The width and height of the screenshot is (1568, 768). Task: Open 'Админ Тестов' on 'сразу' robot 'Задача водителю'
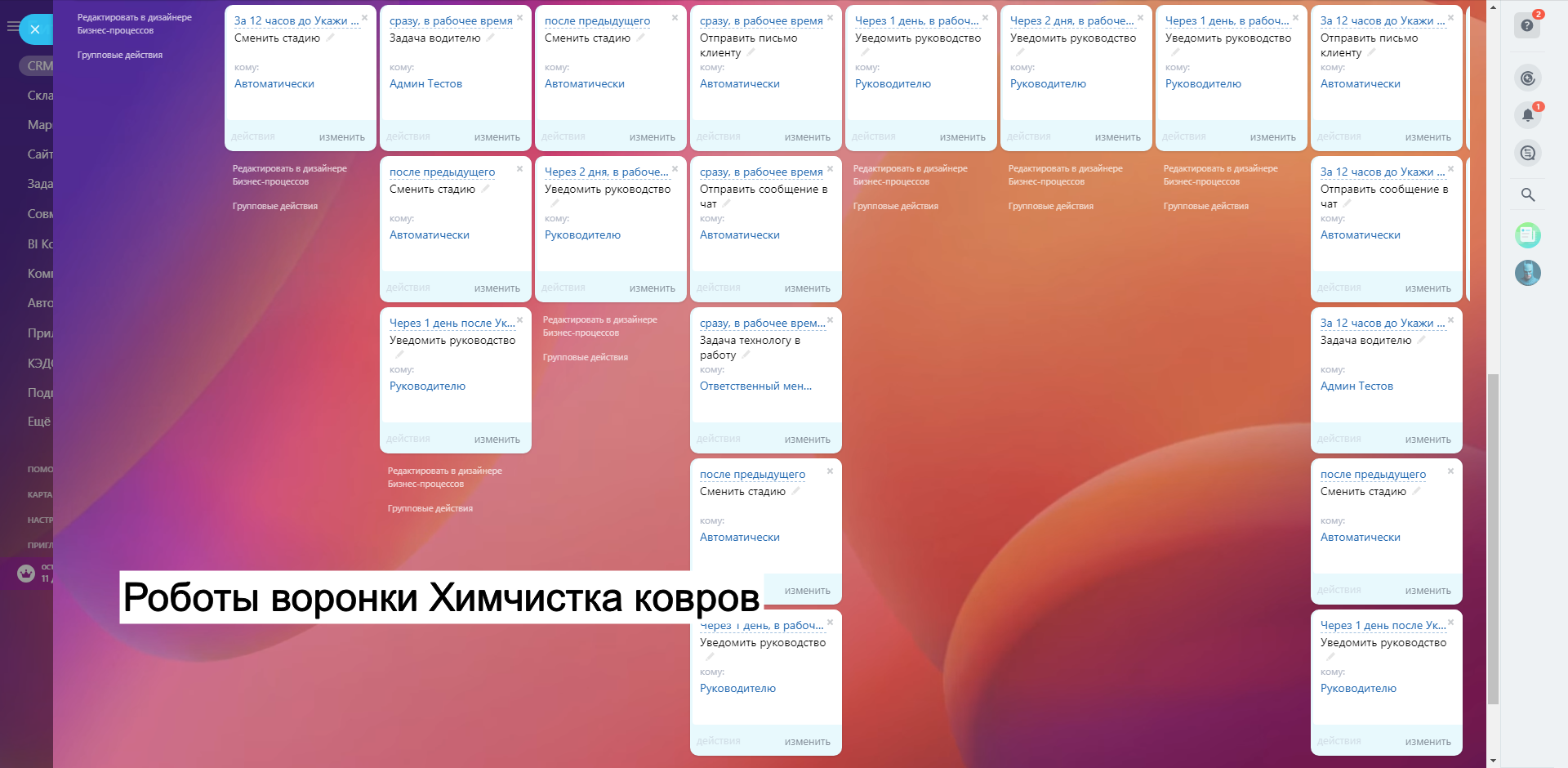tap(425, 84)
